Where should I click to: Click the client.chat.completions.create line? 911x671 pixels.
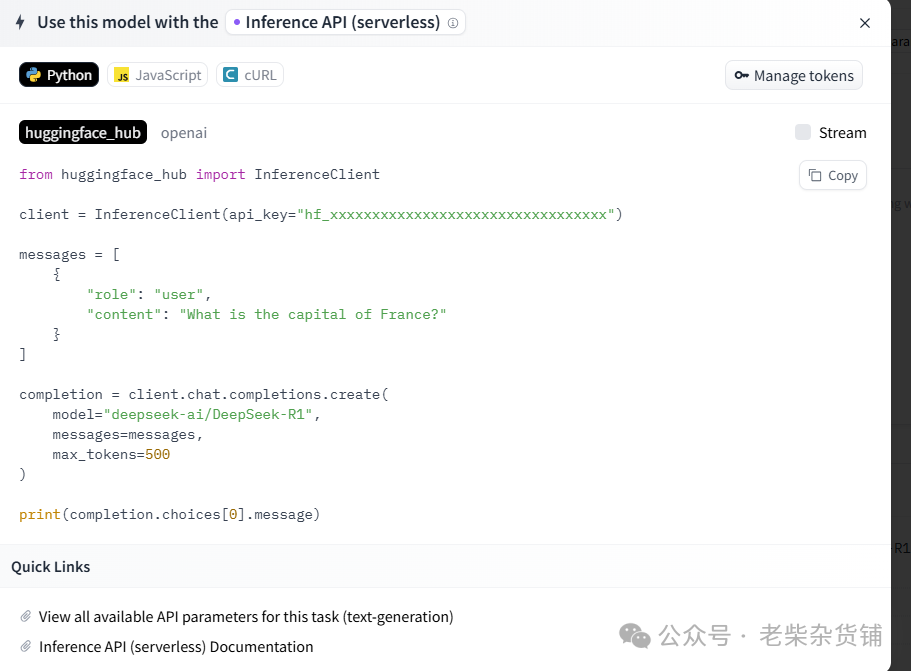[x=204, y=394]
